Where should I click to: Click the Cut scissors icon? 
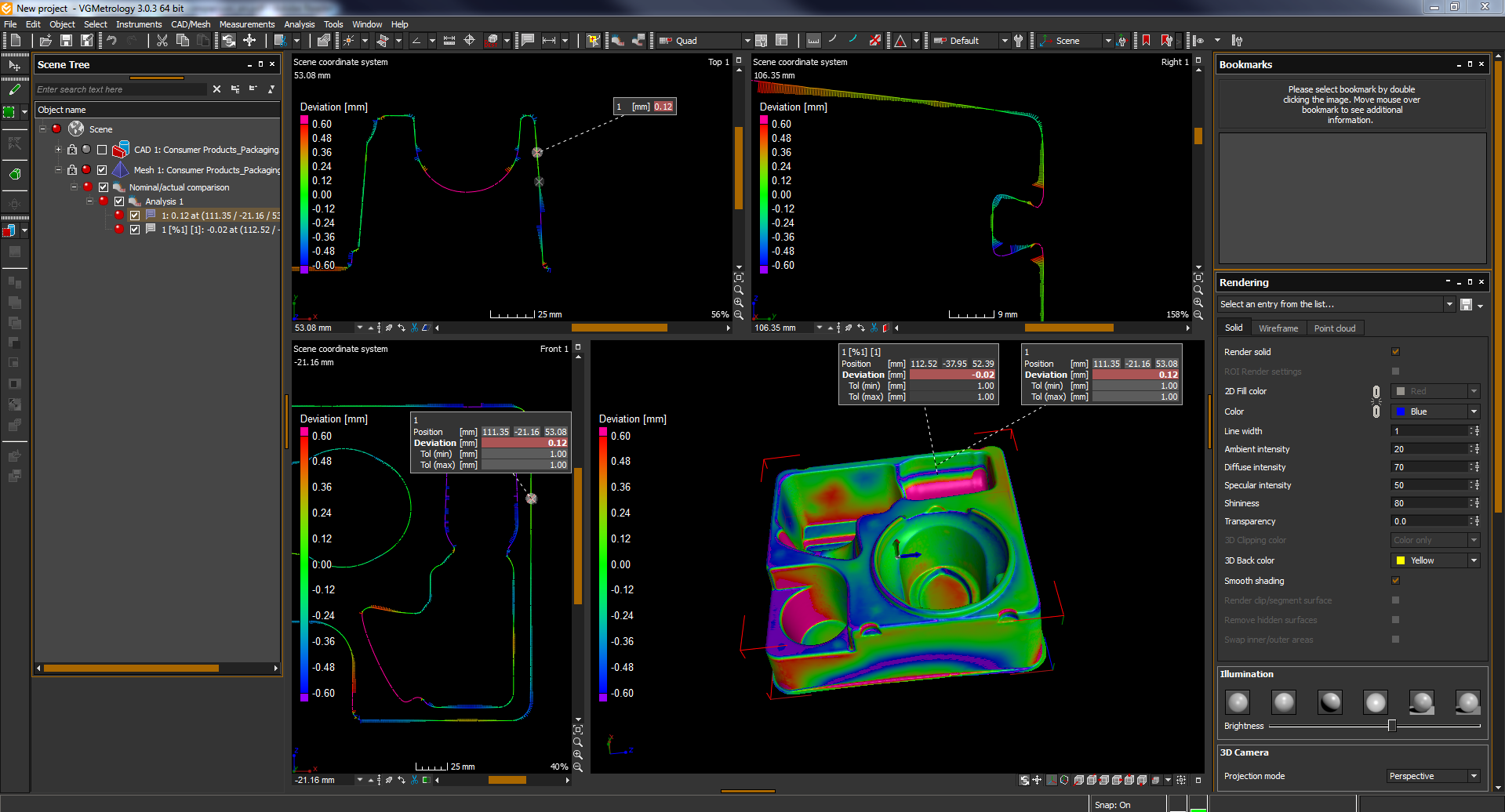tap(162, 41)
